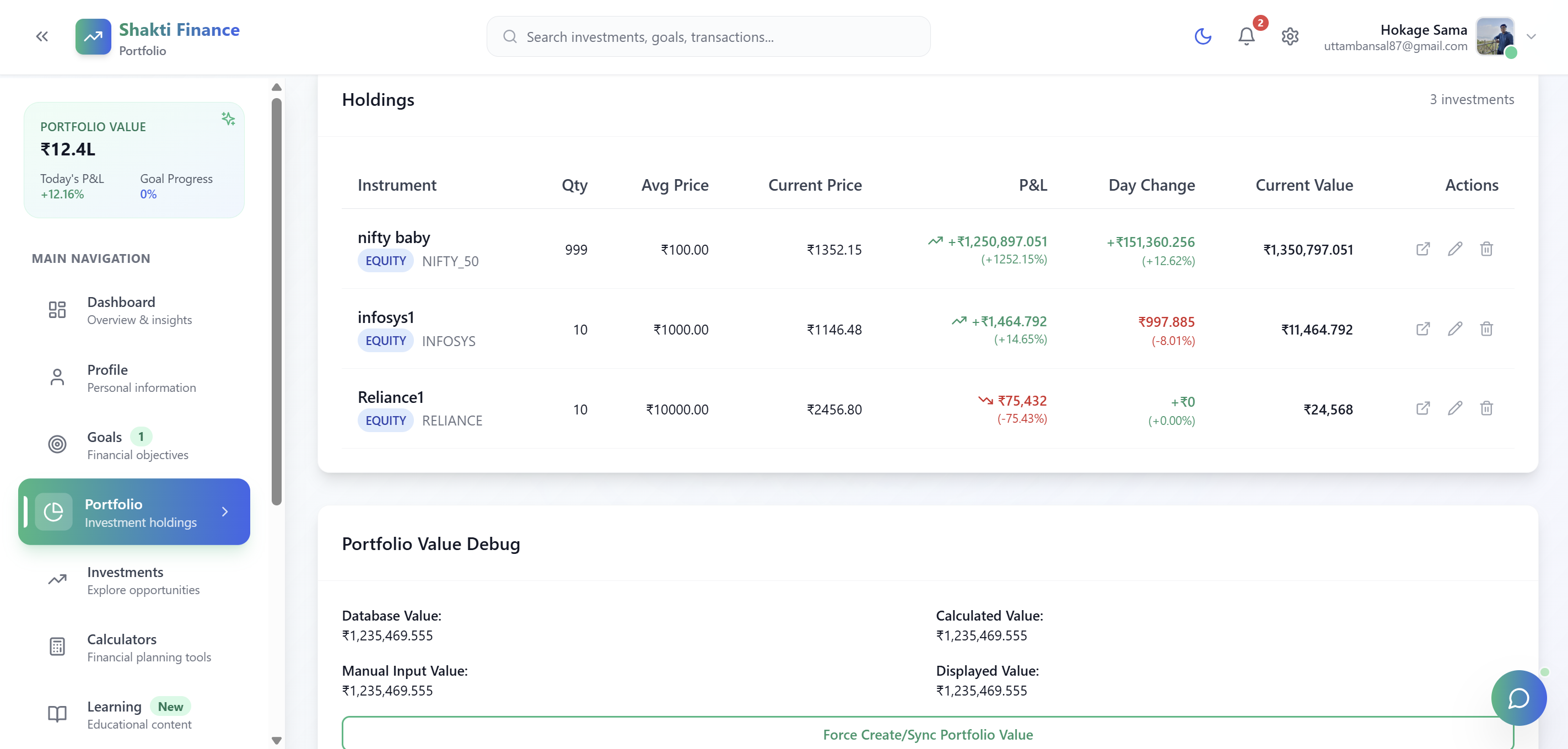
Task: Expand Portfolio menu chevron
Action: click(x=225, y=511)
